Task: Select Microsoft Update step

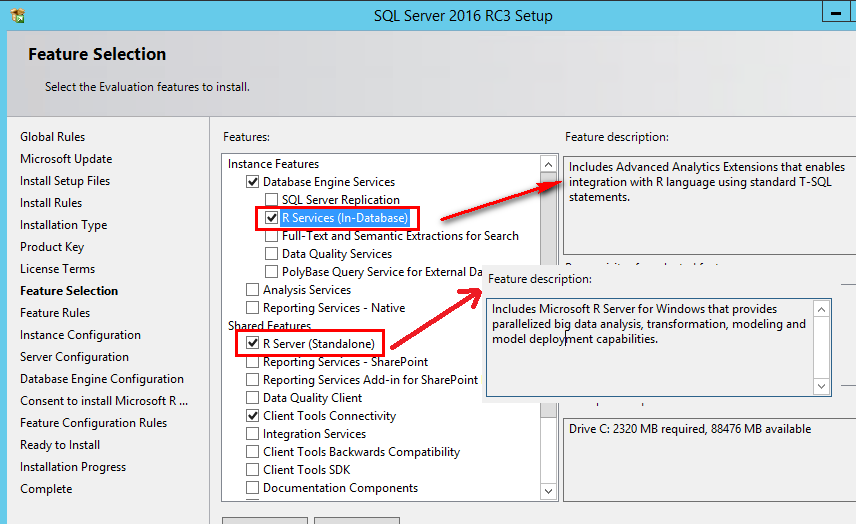Action: pyautogui.click(x=66, y=159)
